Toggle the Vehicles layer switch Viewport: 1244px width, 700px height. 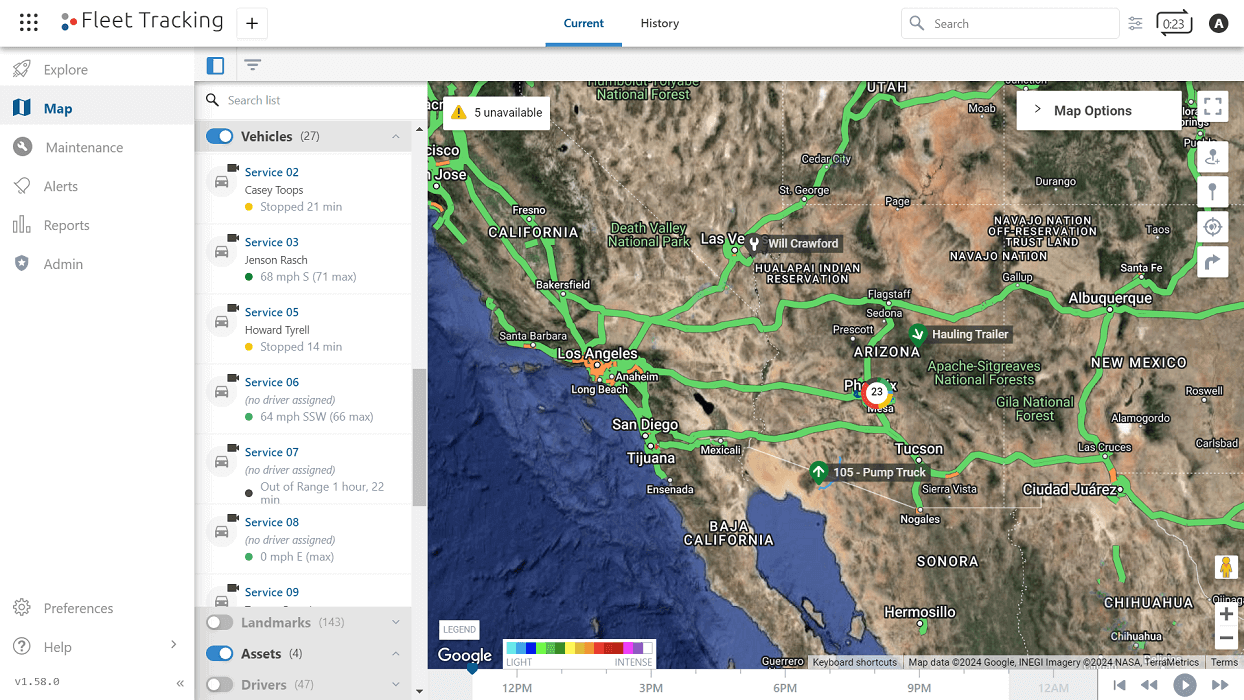219,136
